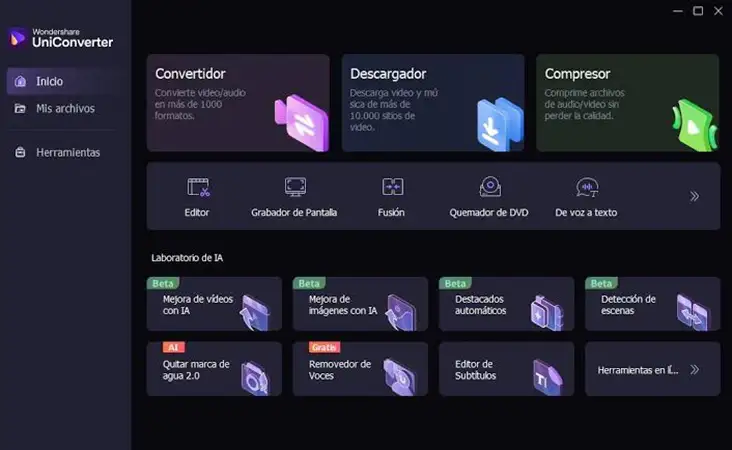Select the Quemador de DVD label
The height and width of the screenshot is (450, 732).
[x=489, y=212]
